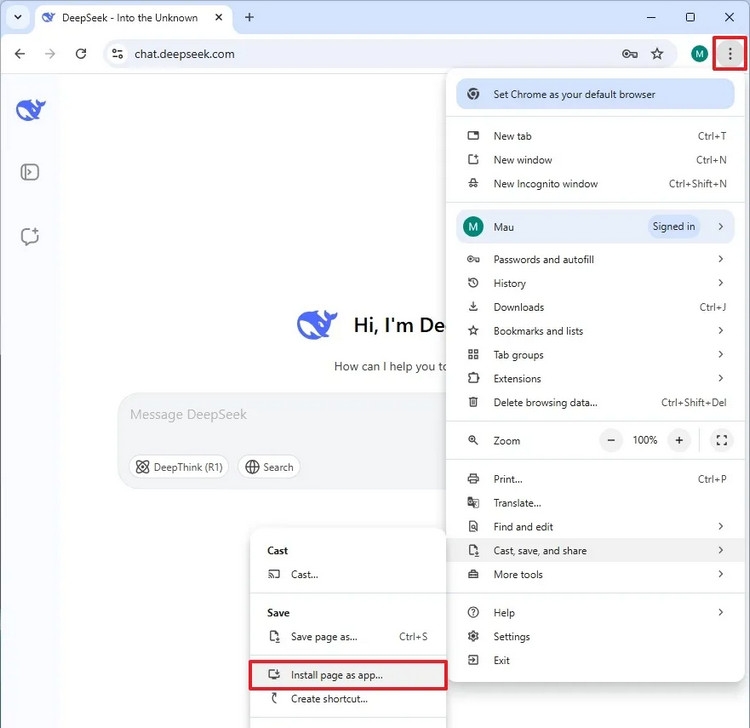Image resolution: width=750 pixels, height=728 pixels.
Task: Select New window from menu
Action: click(595, 160)
